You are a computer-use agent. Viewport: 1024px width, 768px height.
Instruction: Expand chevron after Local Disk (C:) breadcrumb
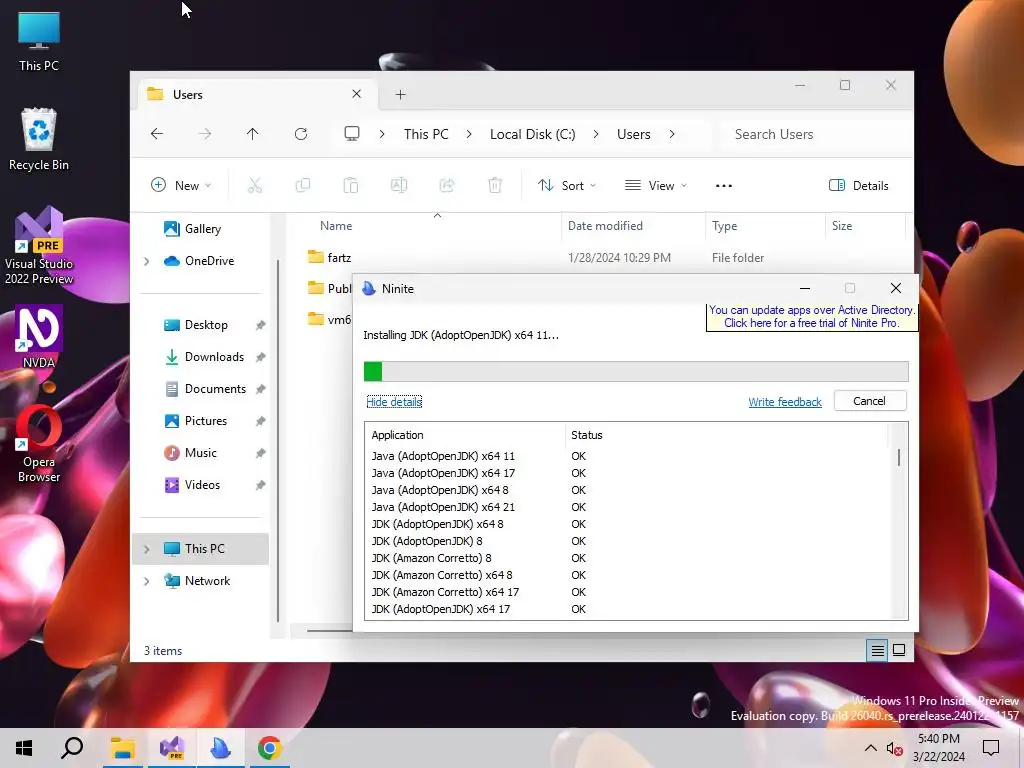pos(596,134)
